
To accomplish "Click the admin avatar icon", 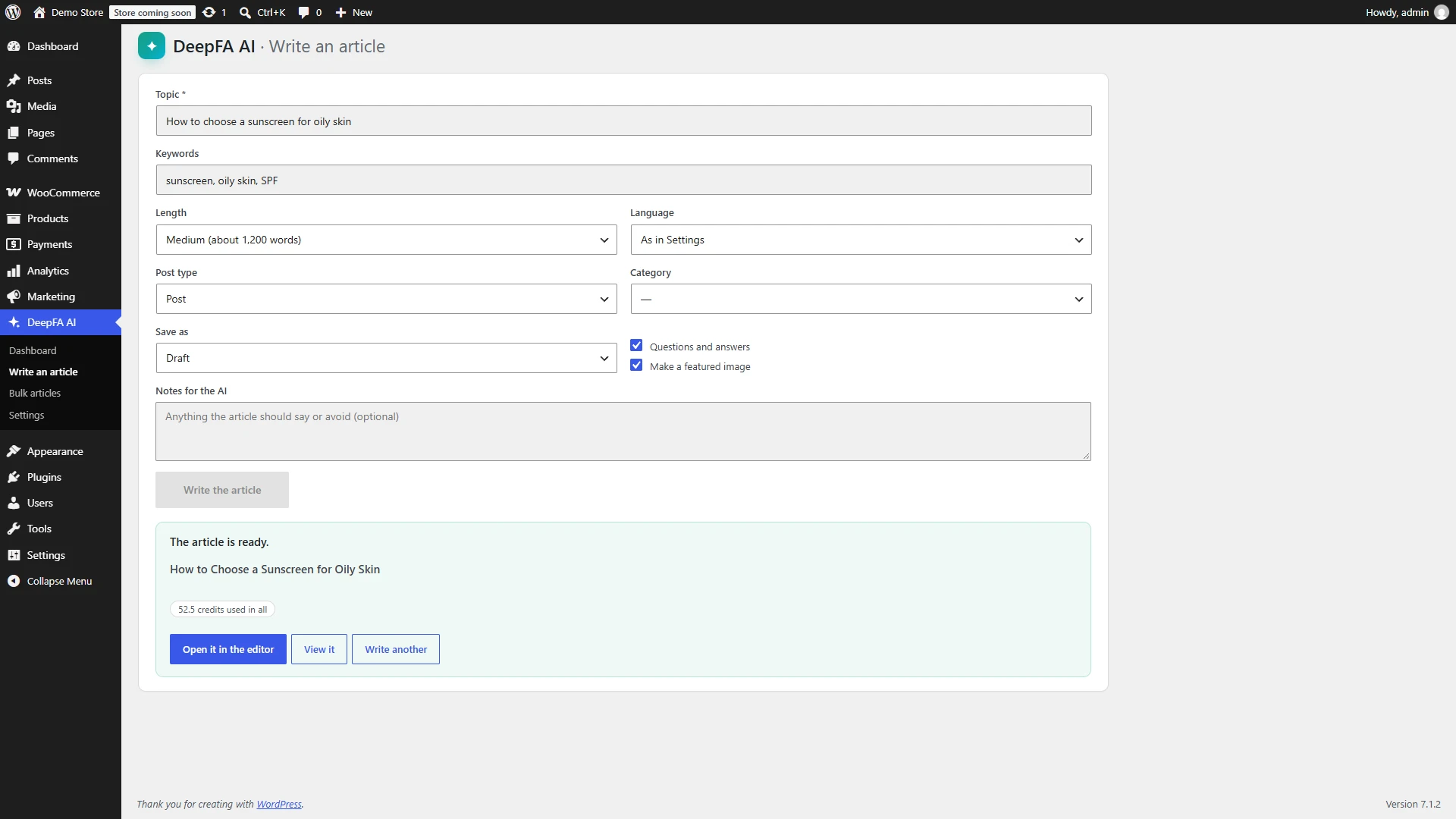I will 1442,12.
